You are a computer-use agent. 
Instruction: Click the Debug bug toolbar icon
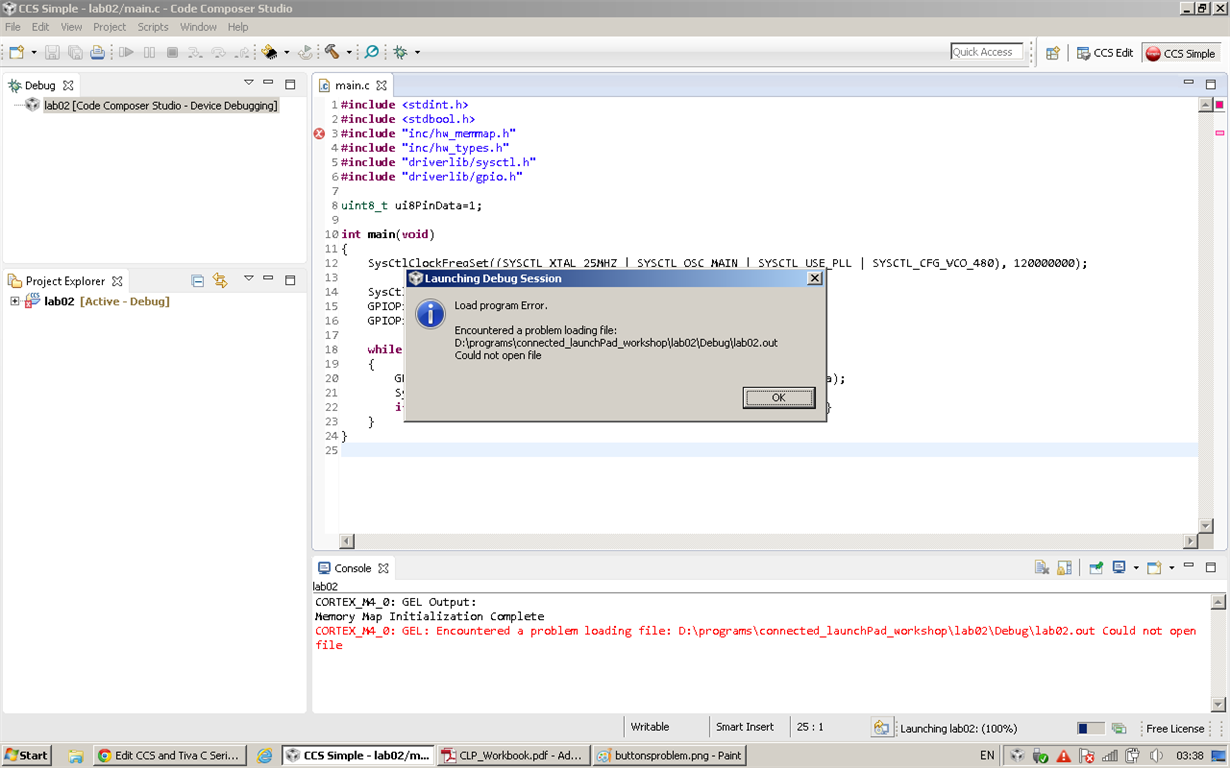pos(401,52)
